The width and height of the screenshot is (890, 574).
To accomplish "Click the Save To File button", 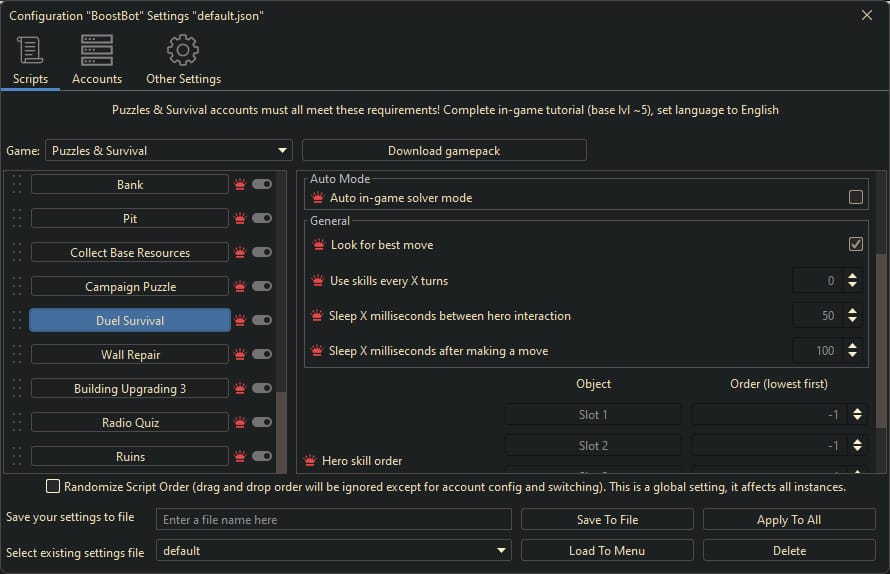I will pos(607,520).
